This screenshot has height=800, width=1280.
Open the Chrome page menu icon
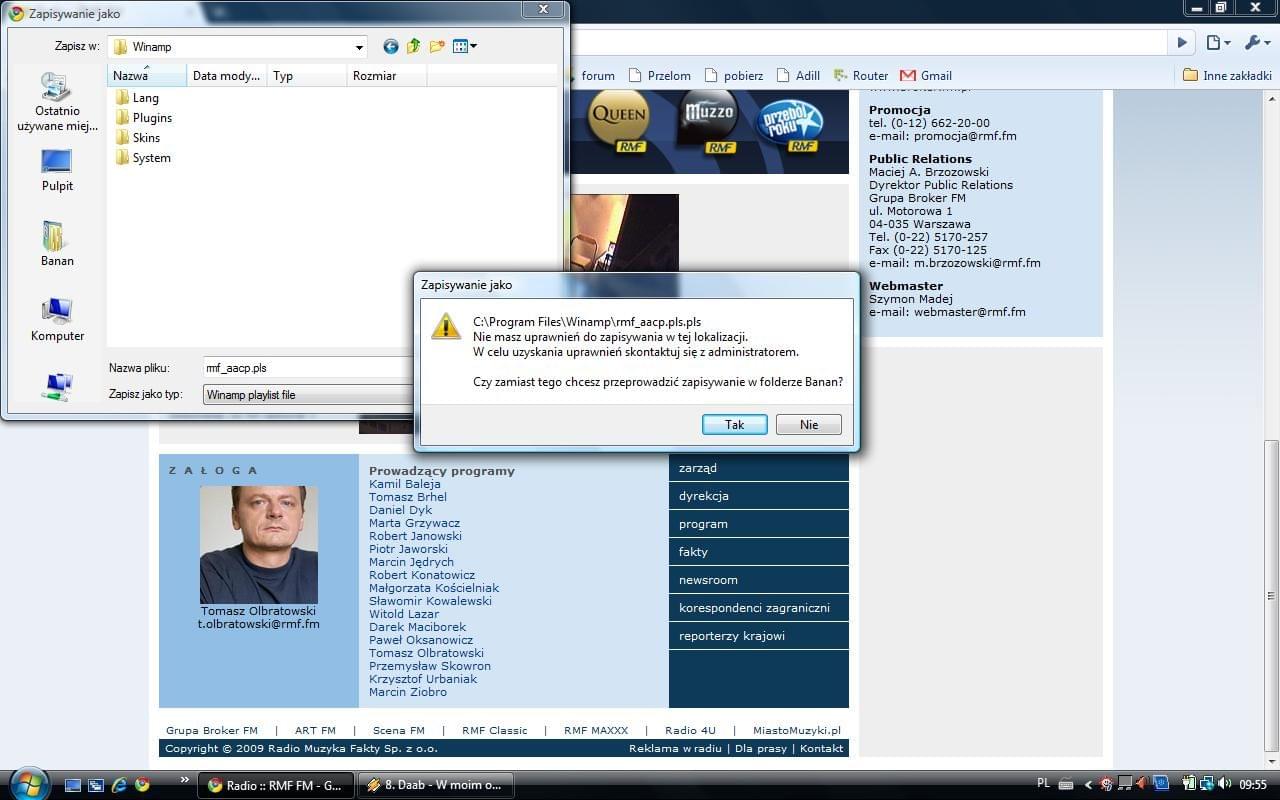(x=1217, y=43)
